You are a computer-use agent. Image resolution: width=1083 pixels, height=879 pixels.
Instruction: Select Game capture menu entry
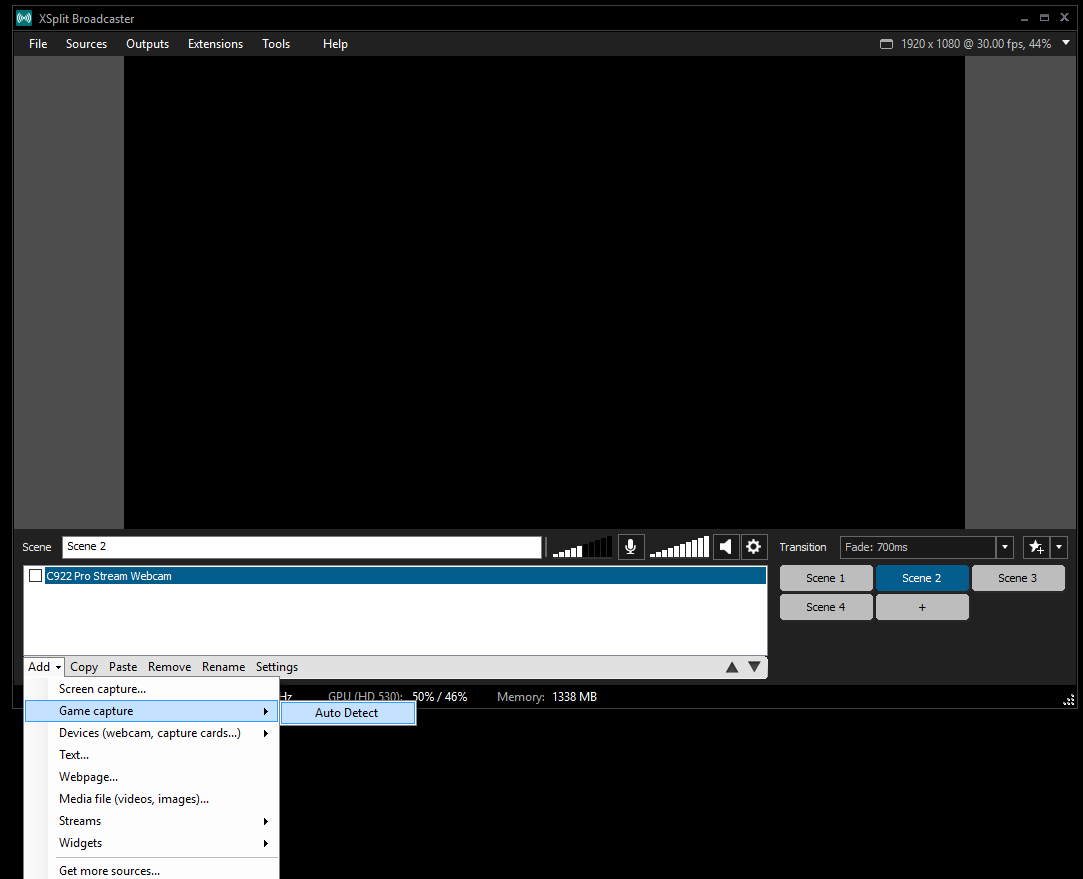[152, 711]
